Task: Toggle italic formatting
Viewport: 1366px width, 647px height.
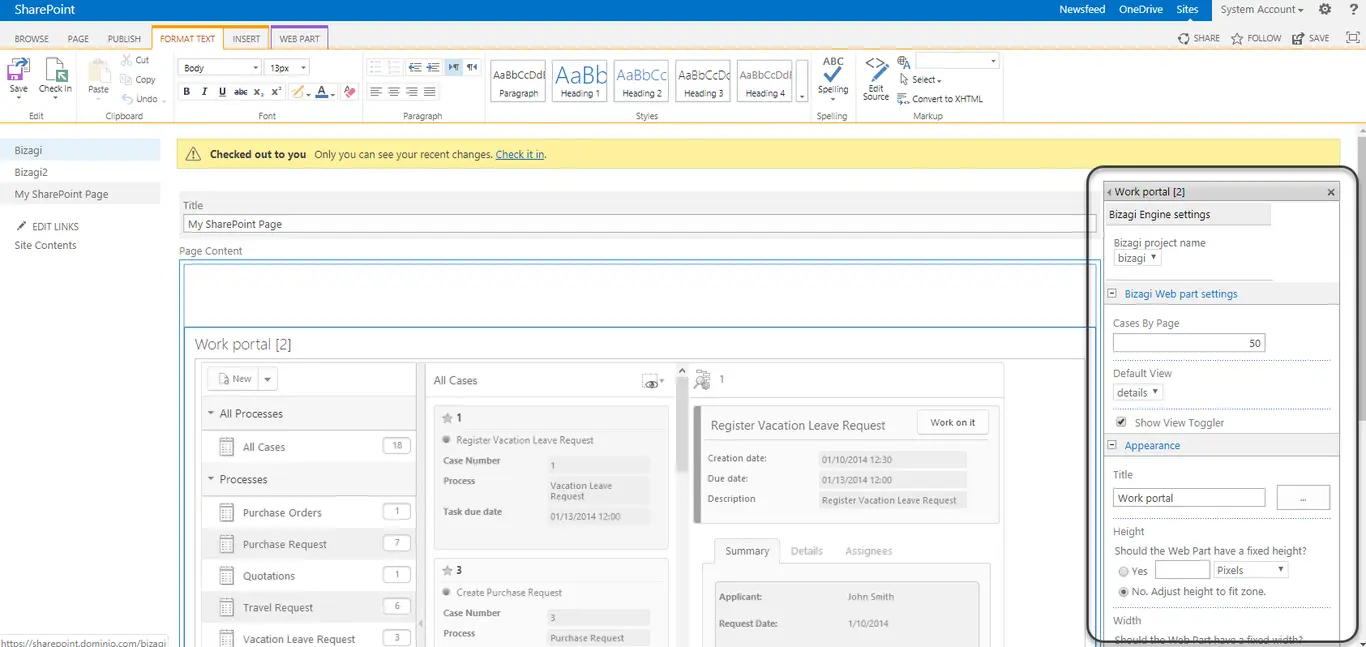Action: pyautogui.click(x=205, y=92)
